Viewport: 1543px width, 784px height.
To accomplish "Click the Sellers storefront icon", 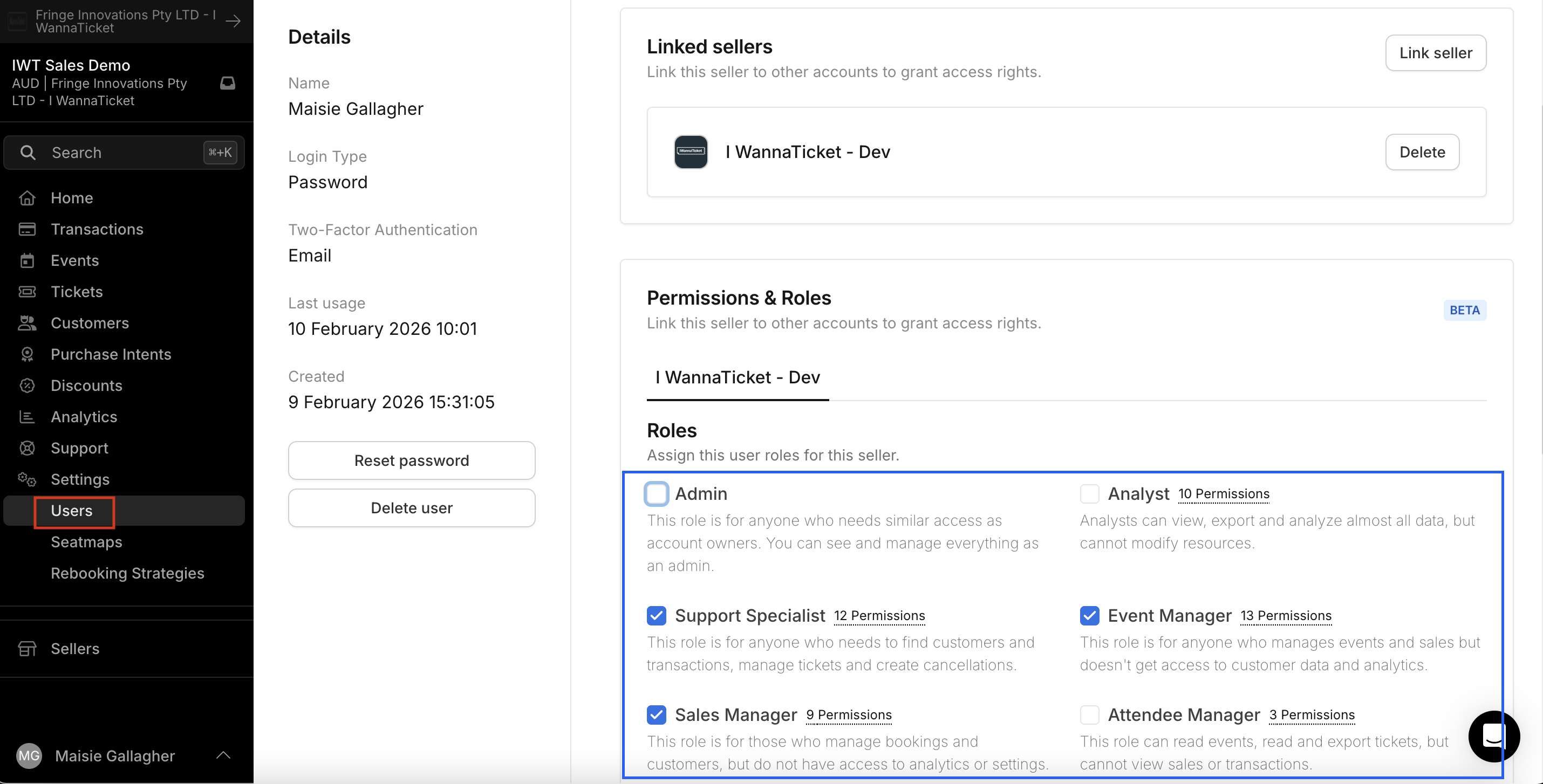I will point(27,649).
